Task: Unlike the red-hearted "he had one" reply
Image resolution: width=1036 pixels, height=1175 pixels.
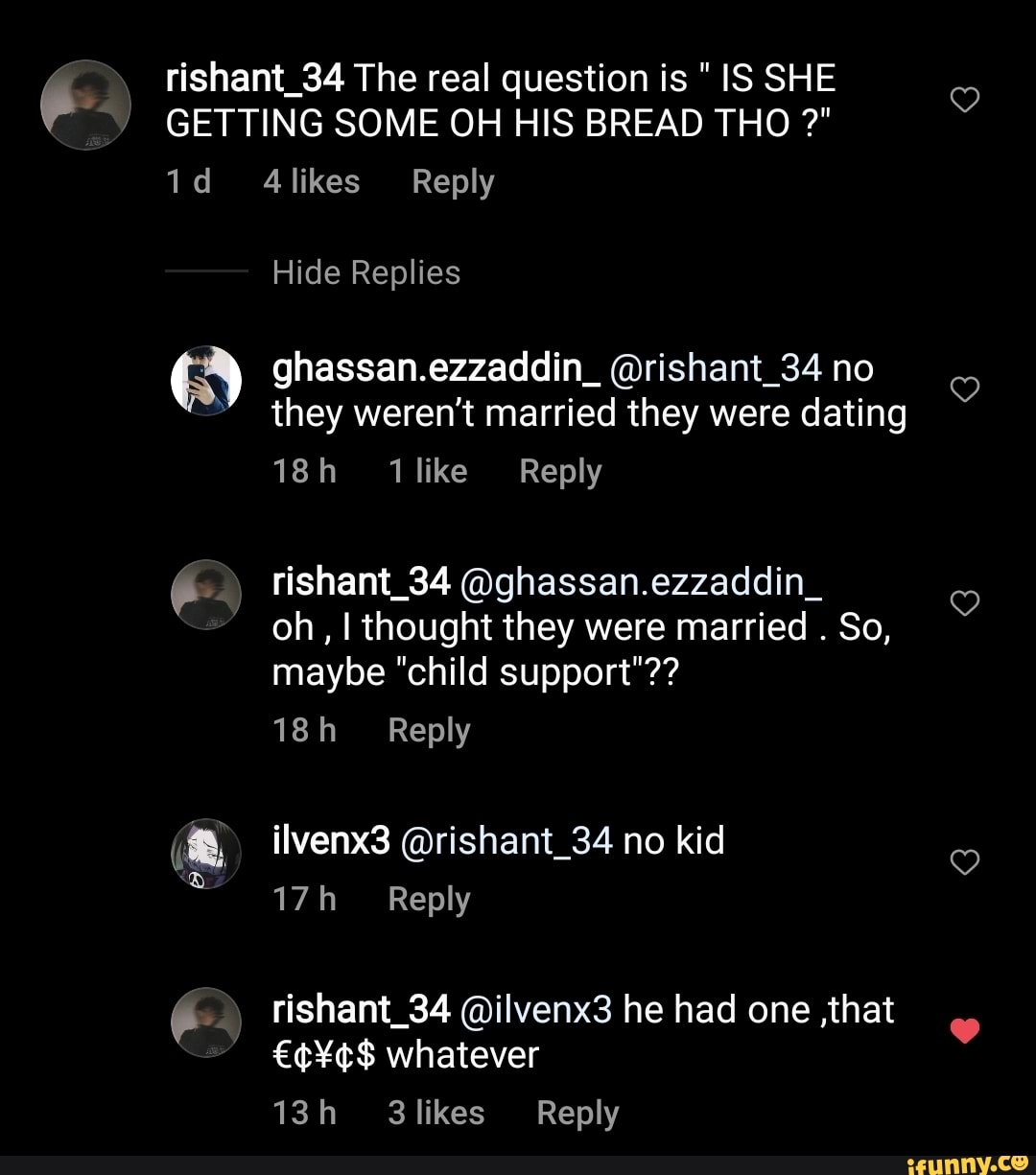Action: coord(964,1031)
